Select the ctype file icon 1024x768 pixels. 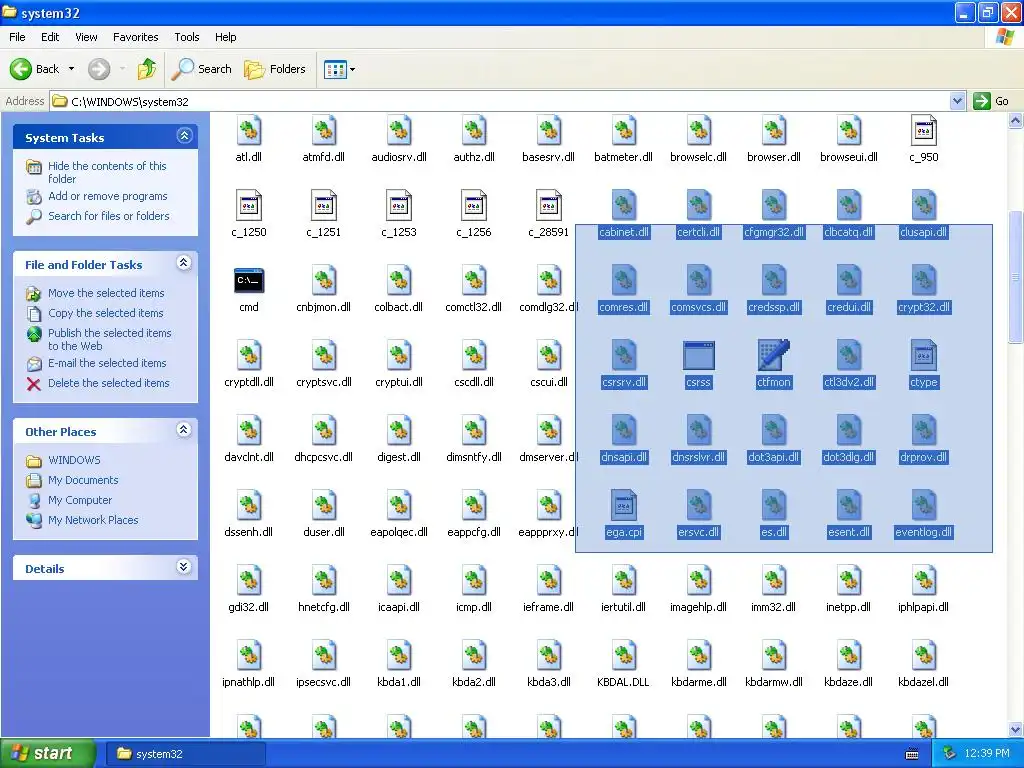pos(923,355)
